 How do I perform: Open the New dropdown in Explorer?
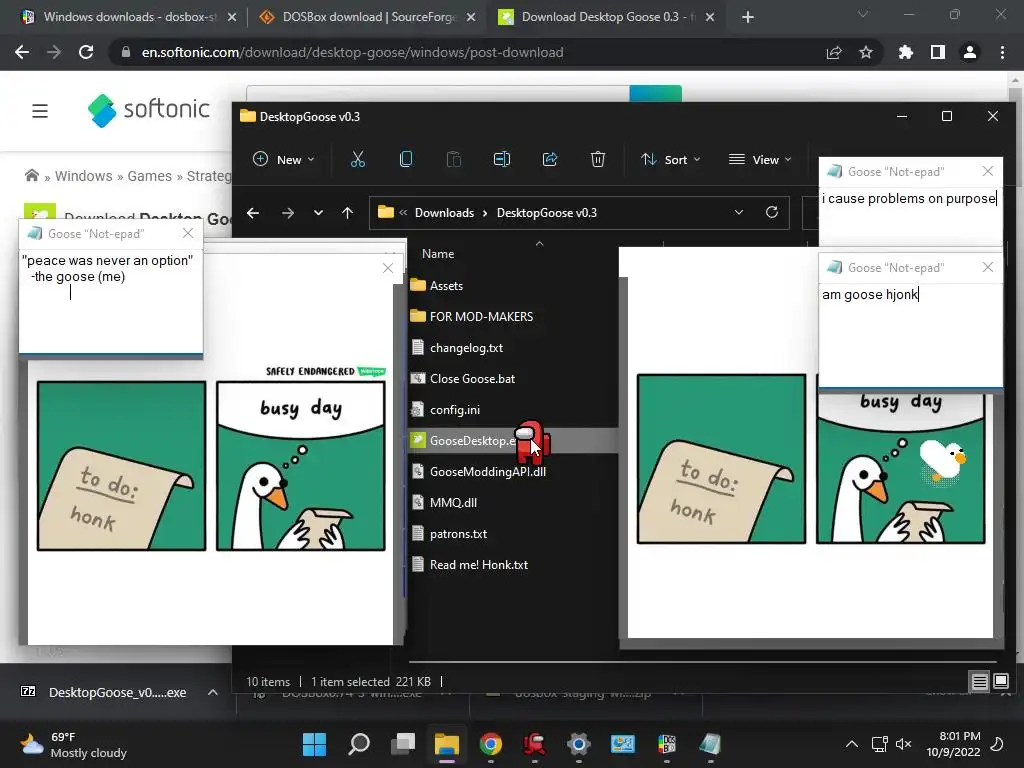pos(283,159)
